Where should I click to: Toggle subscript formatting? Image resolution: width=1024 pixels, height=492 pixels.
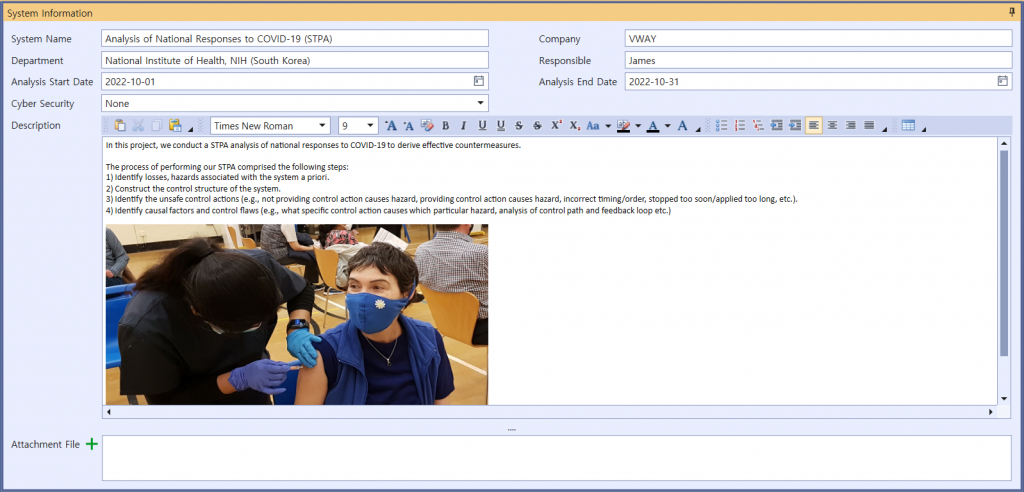click(x=574, y=125)
